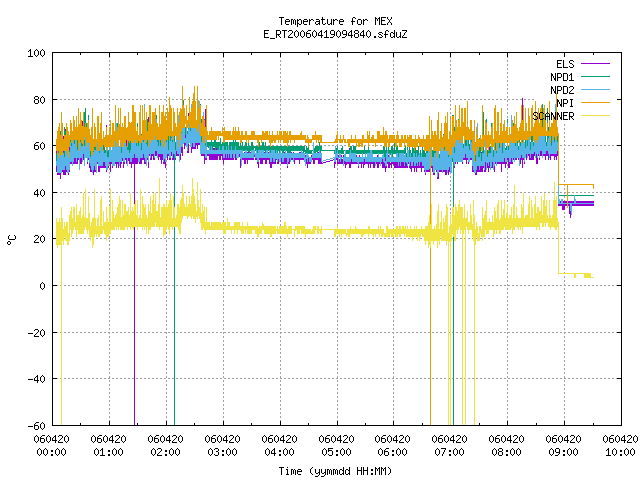Click the ELS legend label
Viewport: 640px width, 480px height.
click(565, 64)
